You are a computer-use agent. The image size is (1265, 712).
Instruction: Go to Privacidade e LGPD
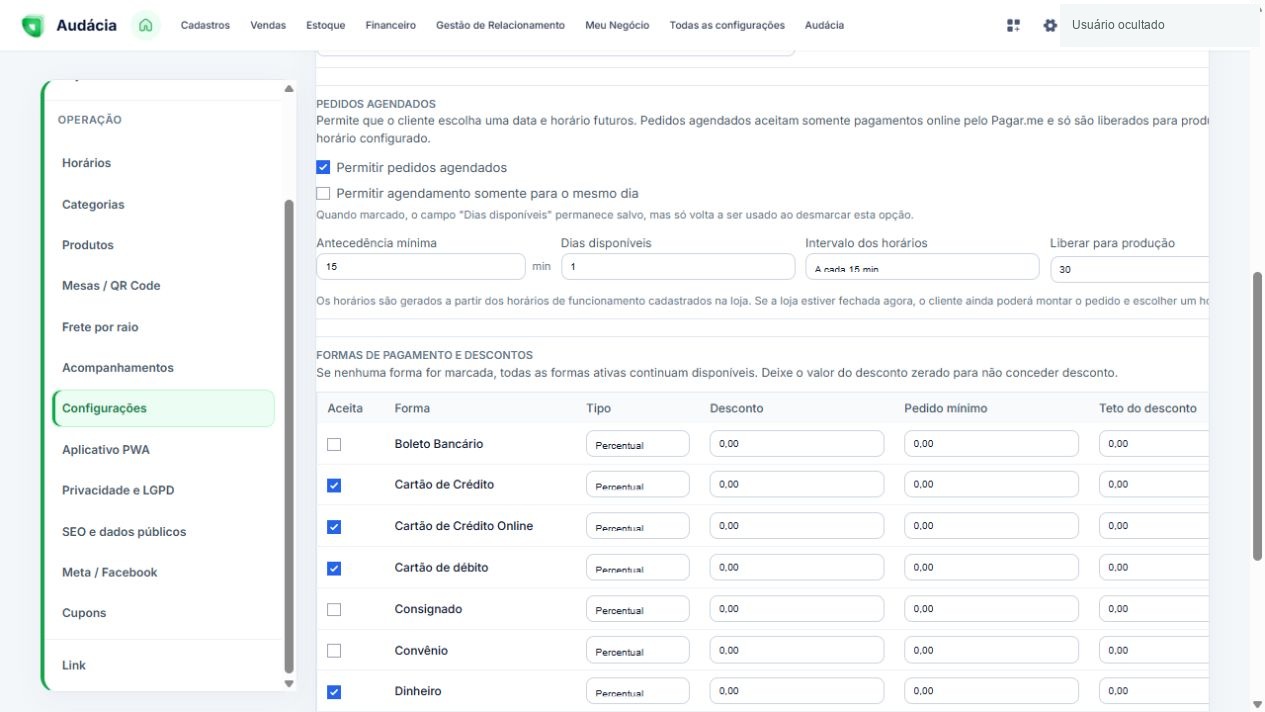click(x=163, y=491)
